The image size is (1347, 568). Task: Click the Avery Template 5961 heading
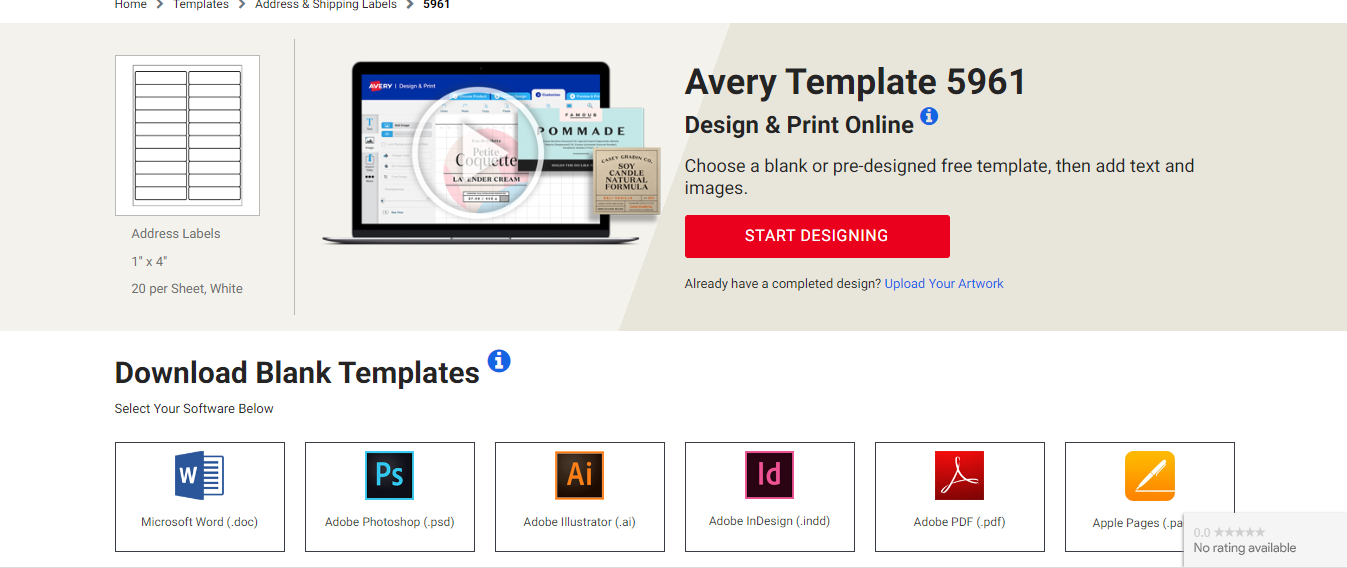pyautogui.click(x=855, y=82)
